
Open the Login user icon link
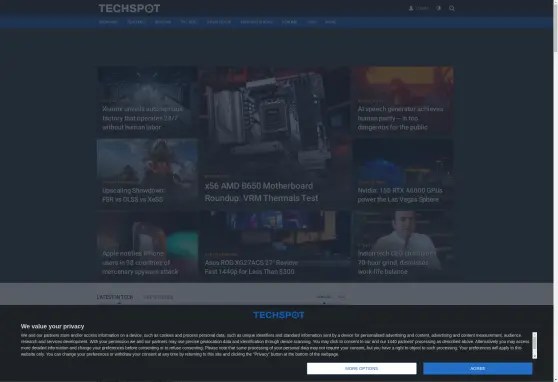tap(418, 8)
